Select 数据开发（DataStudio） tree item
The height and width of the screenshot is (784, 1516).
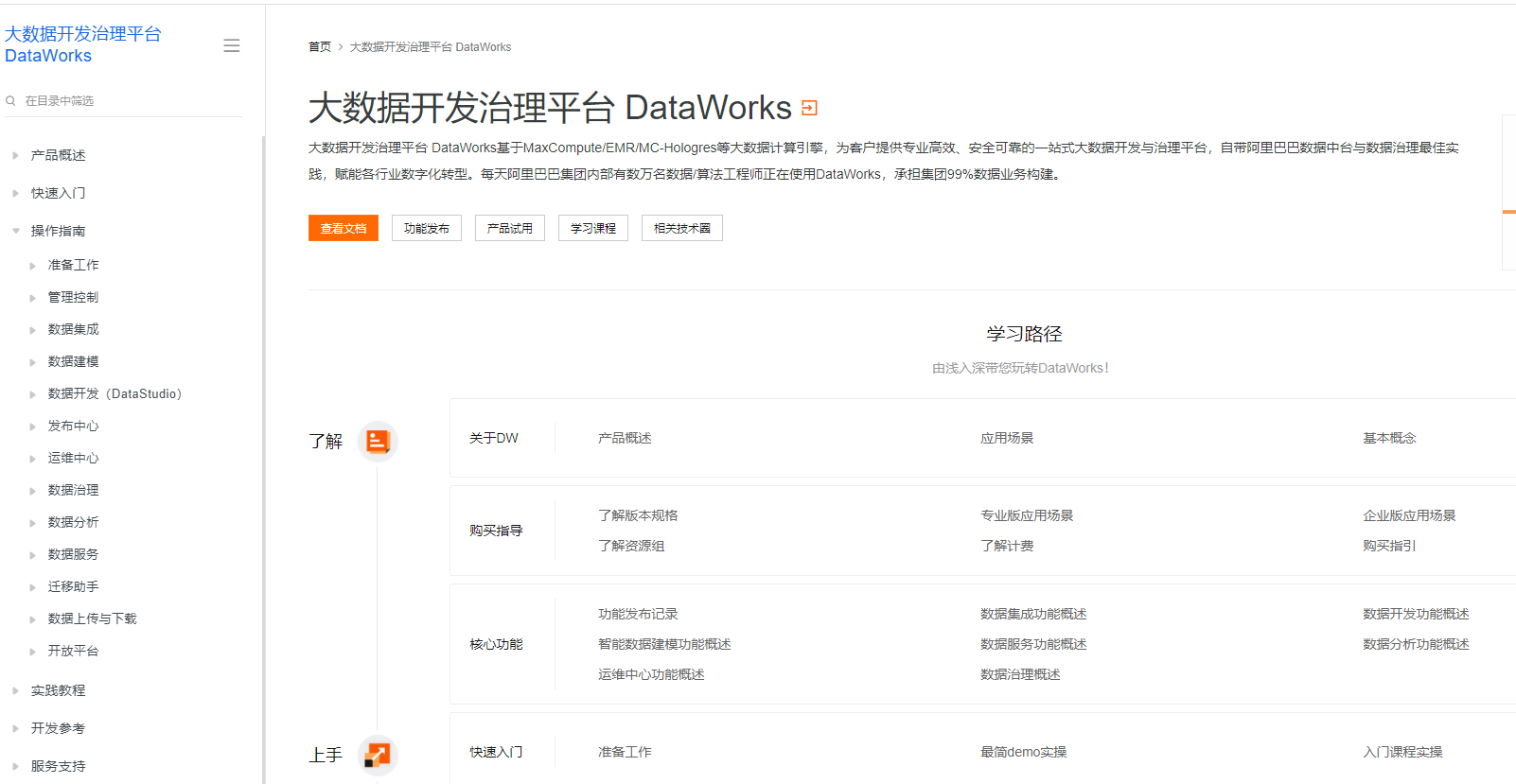(115, 393)
